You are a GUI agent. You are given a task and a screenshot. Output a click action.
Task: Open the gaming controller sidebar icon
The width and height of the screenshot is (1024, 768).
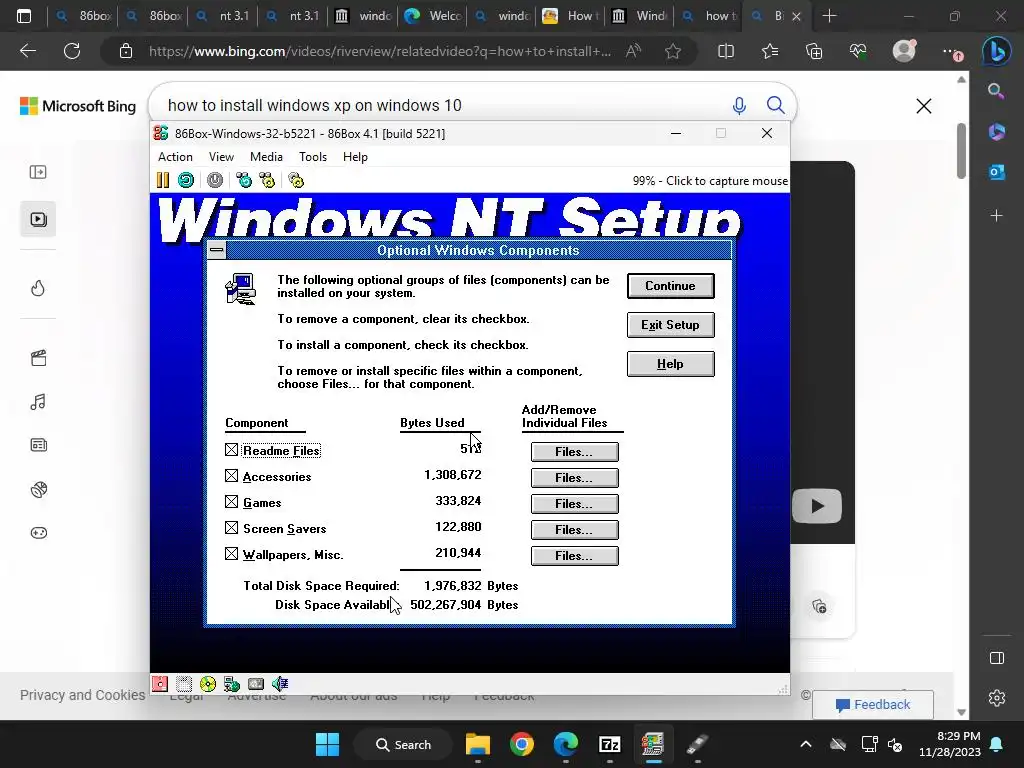click(x=38, y=533)
